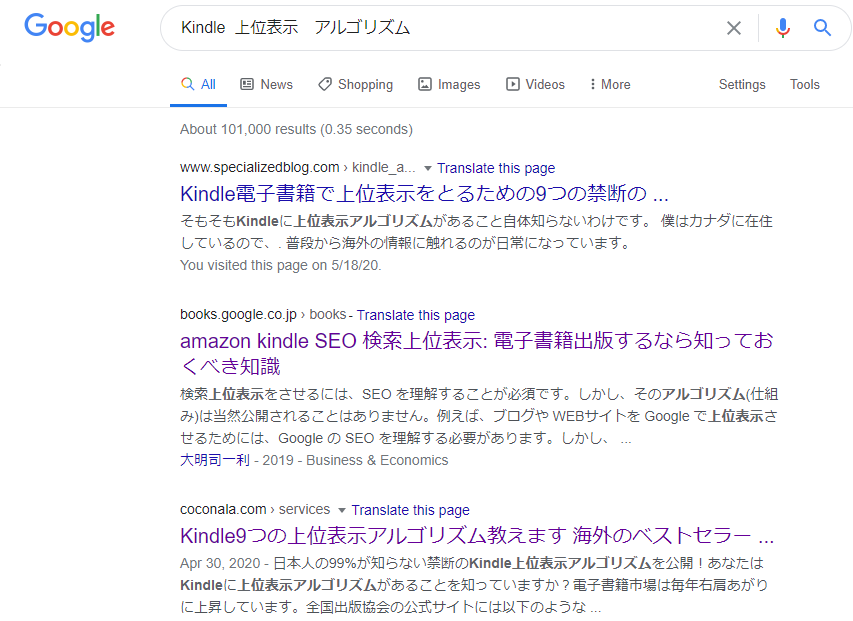
Task: Expand dropdown arrow beside coconala.com URL
Action: 342,510
